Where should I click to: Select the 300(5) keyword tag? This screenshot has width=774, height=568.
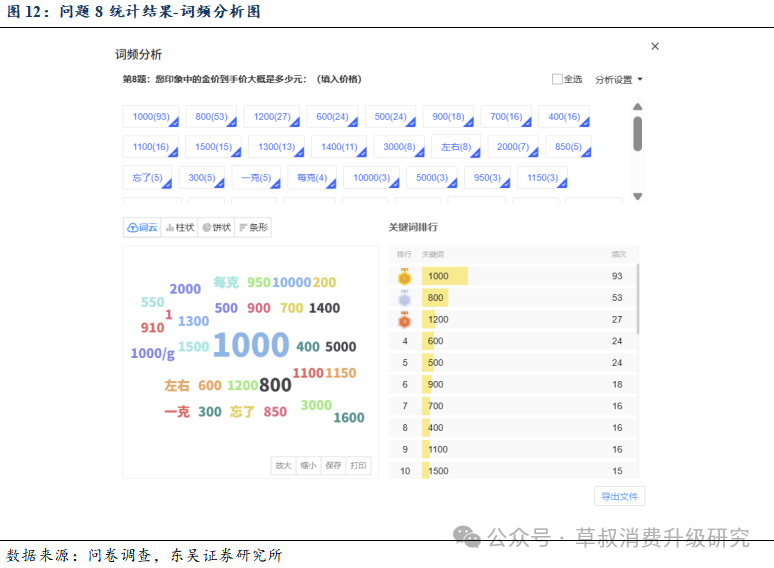[201, 178]
